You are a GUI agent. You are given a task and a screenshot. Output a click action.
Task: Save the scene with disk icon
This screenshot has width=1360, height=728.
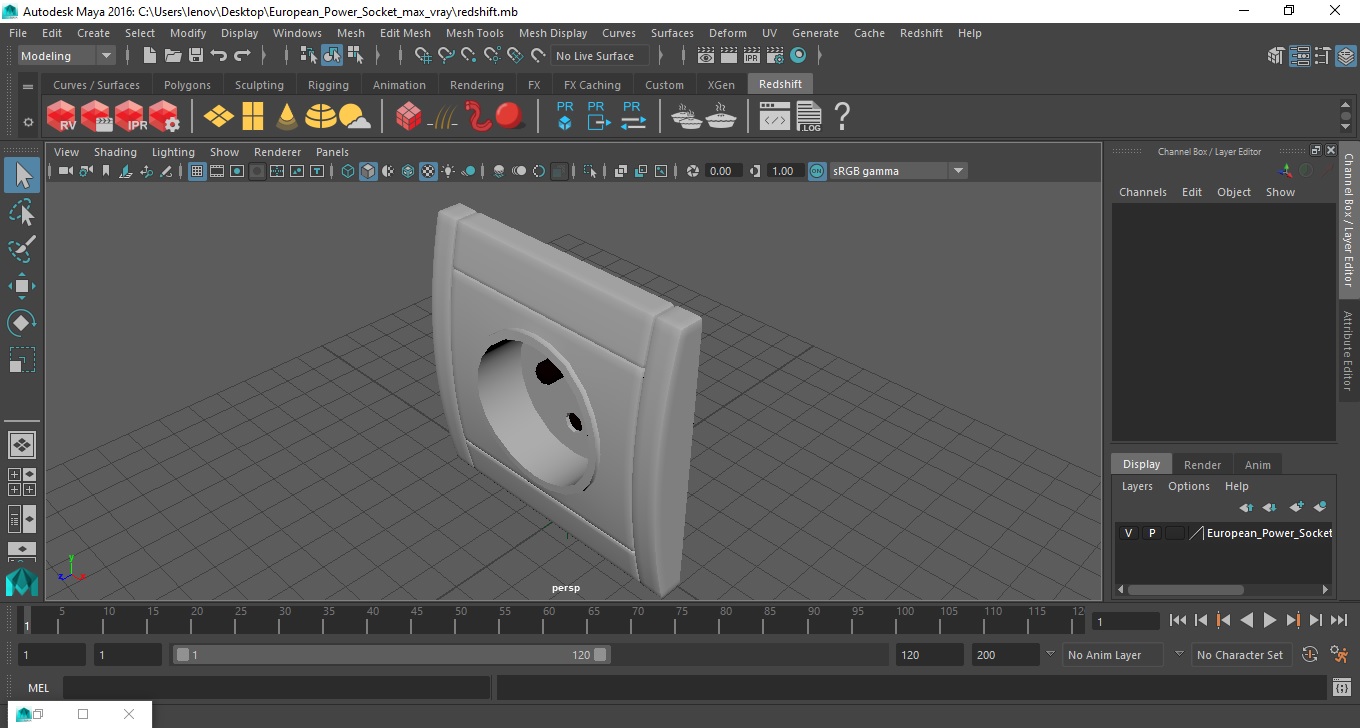point(196,56)
